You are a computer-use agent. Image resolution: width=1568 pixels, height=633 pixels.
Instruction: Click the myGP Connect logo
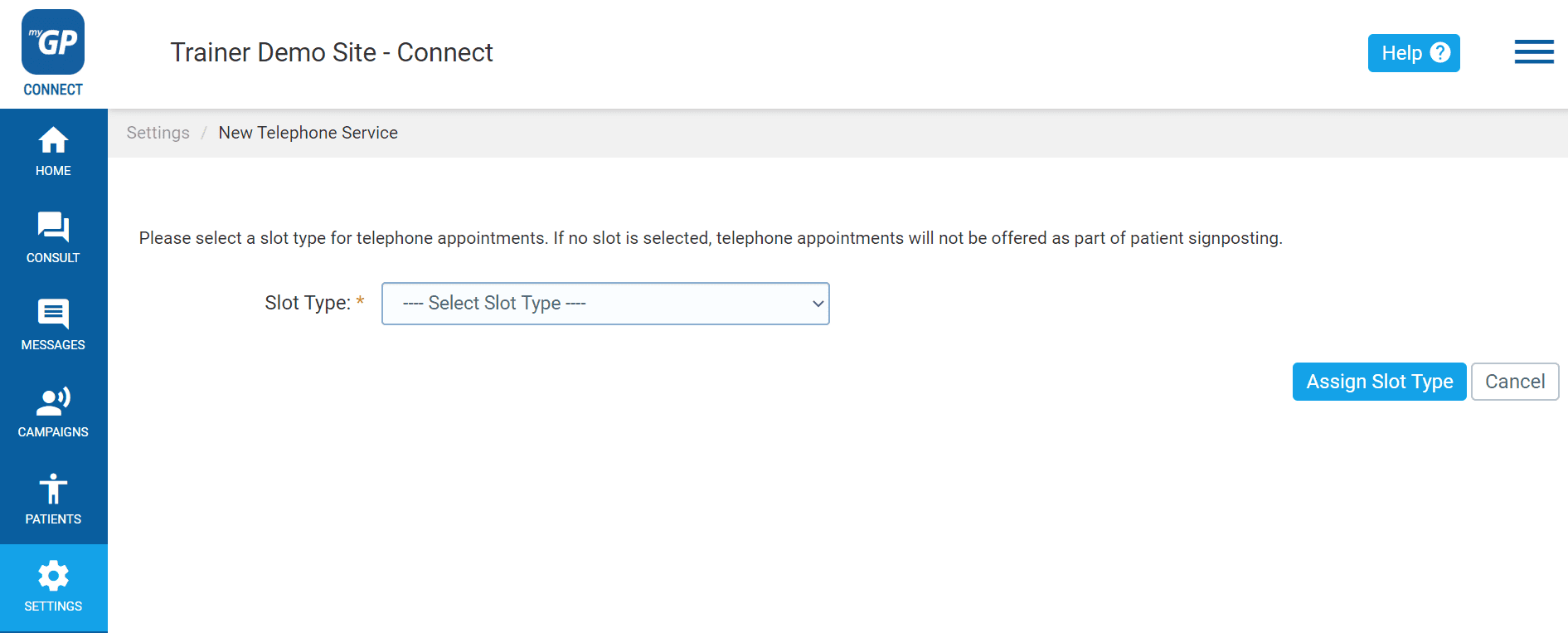click(53, 53)
